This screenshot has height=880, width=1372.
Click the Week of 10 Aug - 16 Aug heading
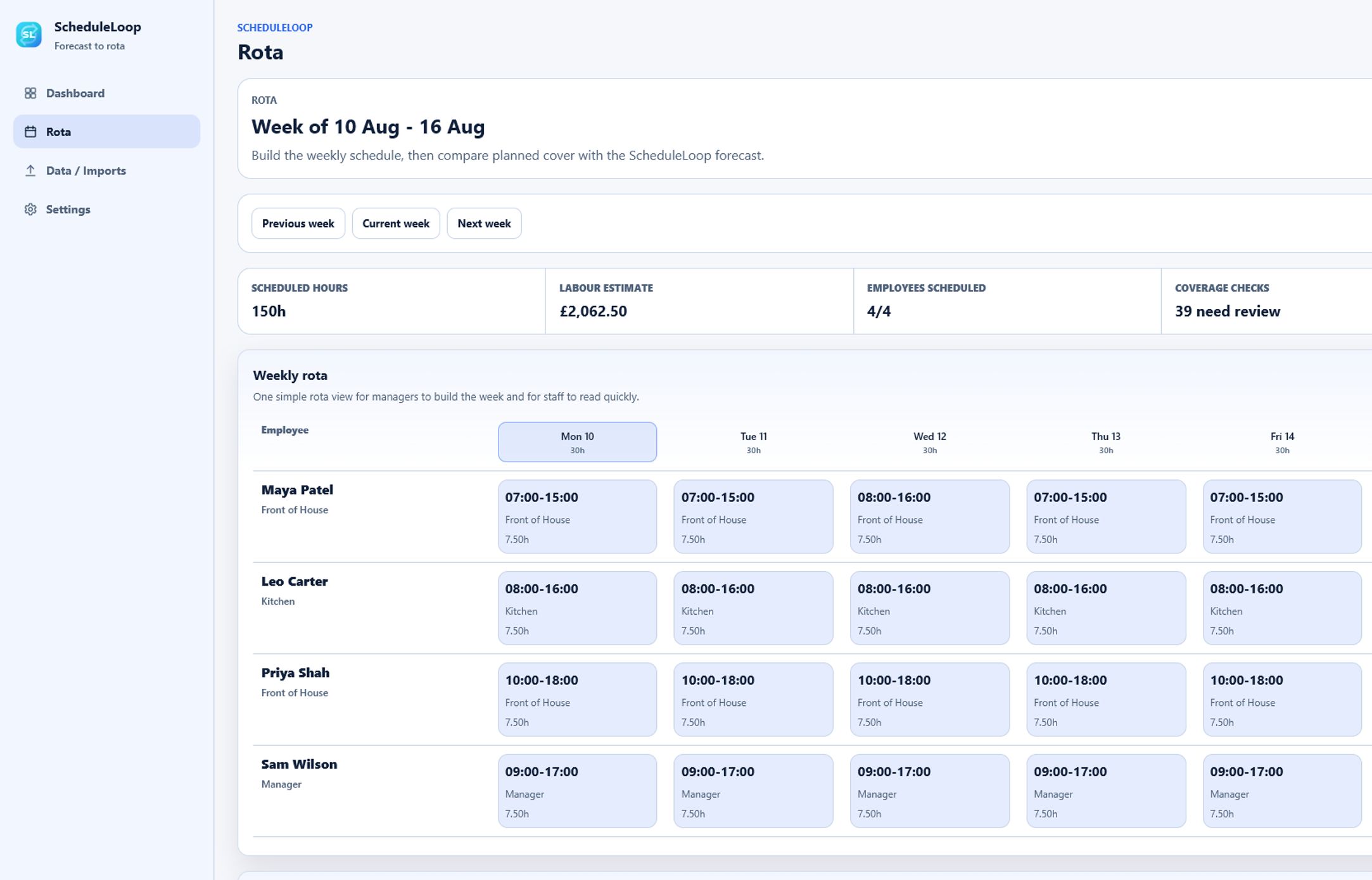368,127
